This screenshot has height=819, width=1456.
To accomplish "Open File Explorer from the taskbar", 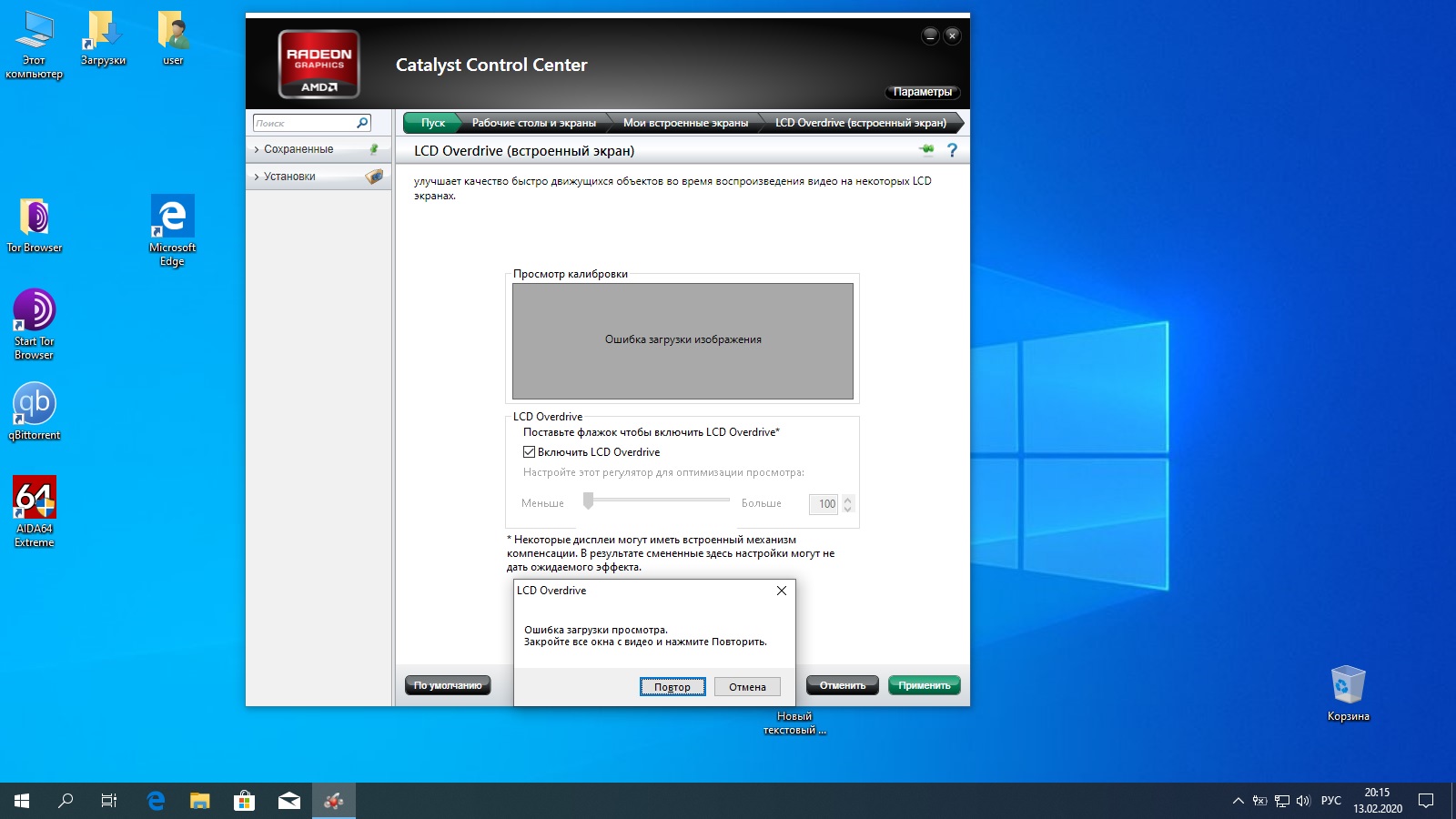I will click(x=199, y=801).
